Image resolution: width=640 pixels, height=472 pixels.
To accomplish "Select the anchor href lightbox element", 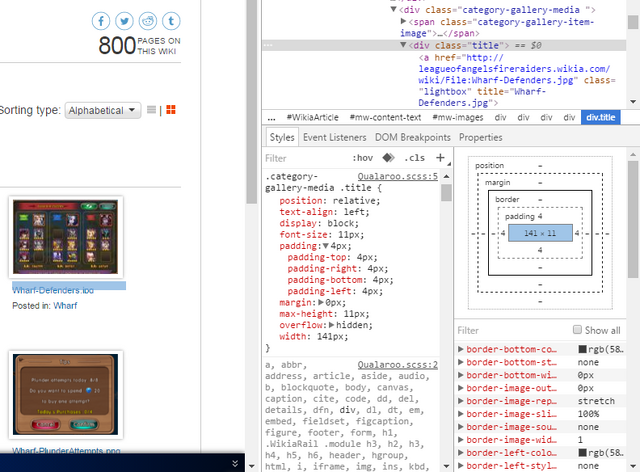I will pos(516,80).
